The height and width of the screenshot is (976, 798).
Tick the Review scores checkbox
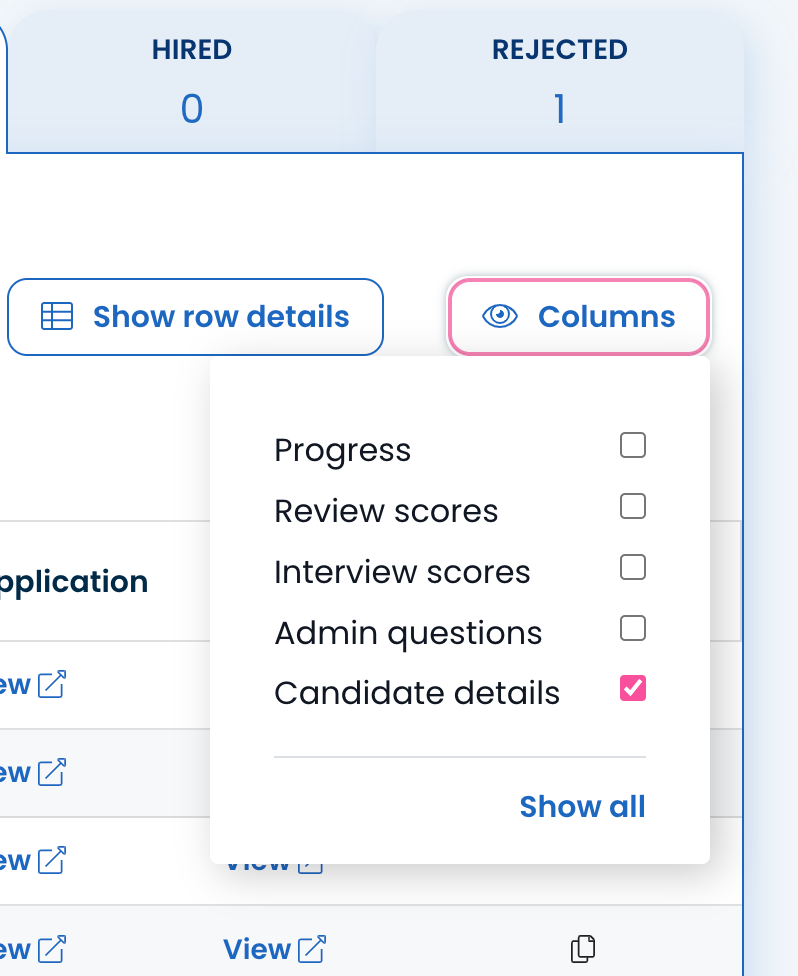[x=633, y=507]
